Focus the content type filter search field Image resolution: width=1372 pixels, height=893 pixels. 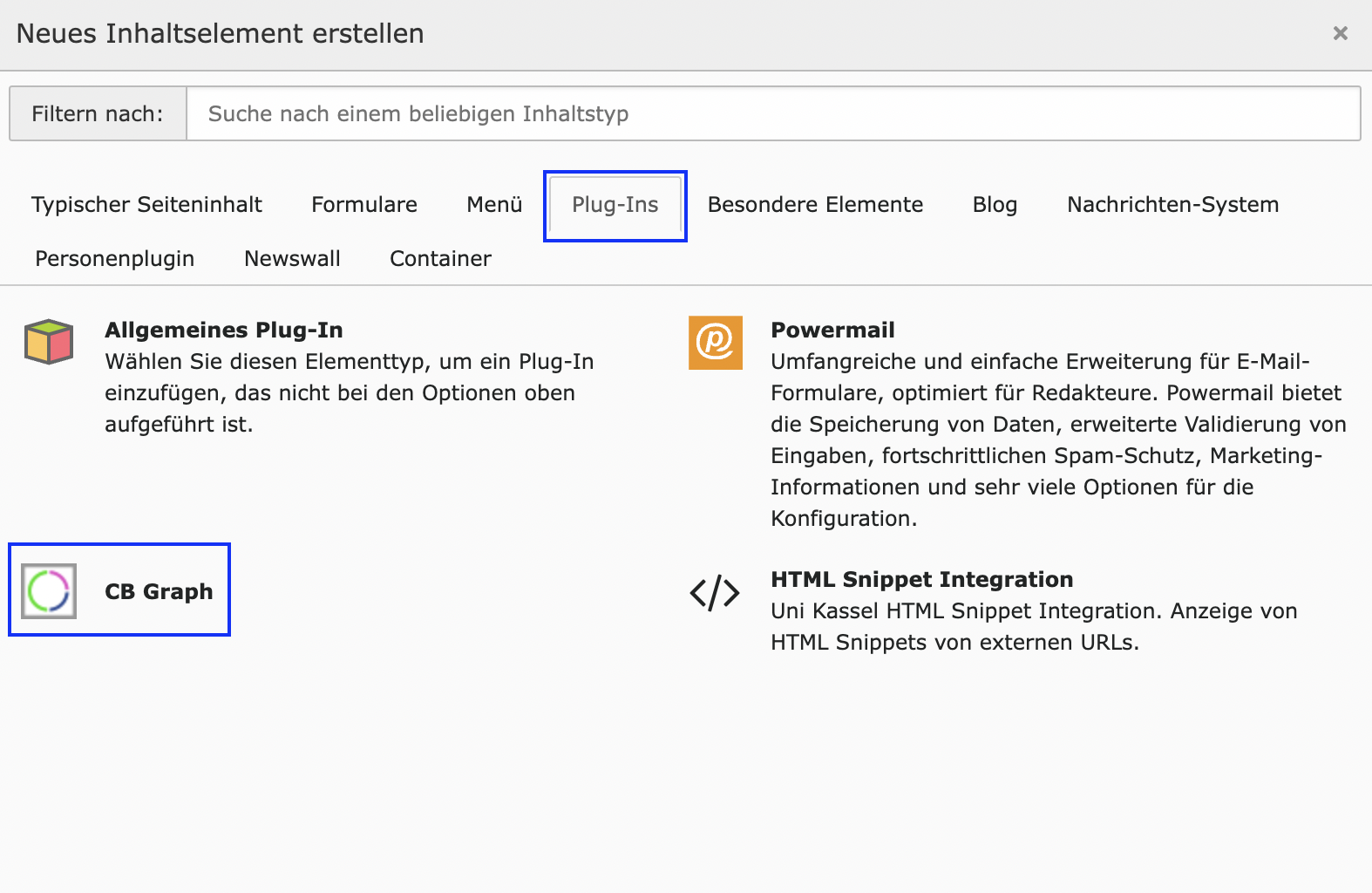(x=772, y=113)
